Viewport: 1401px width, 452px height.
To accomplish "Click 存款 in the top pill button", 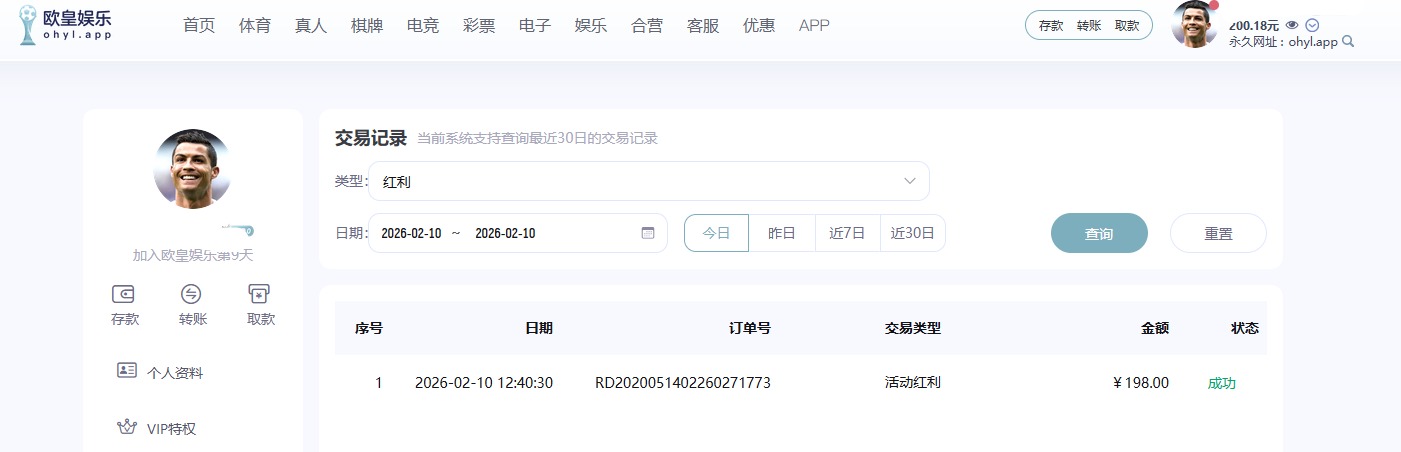I will [1051, 26].
